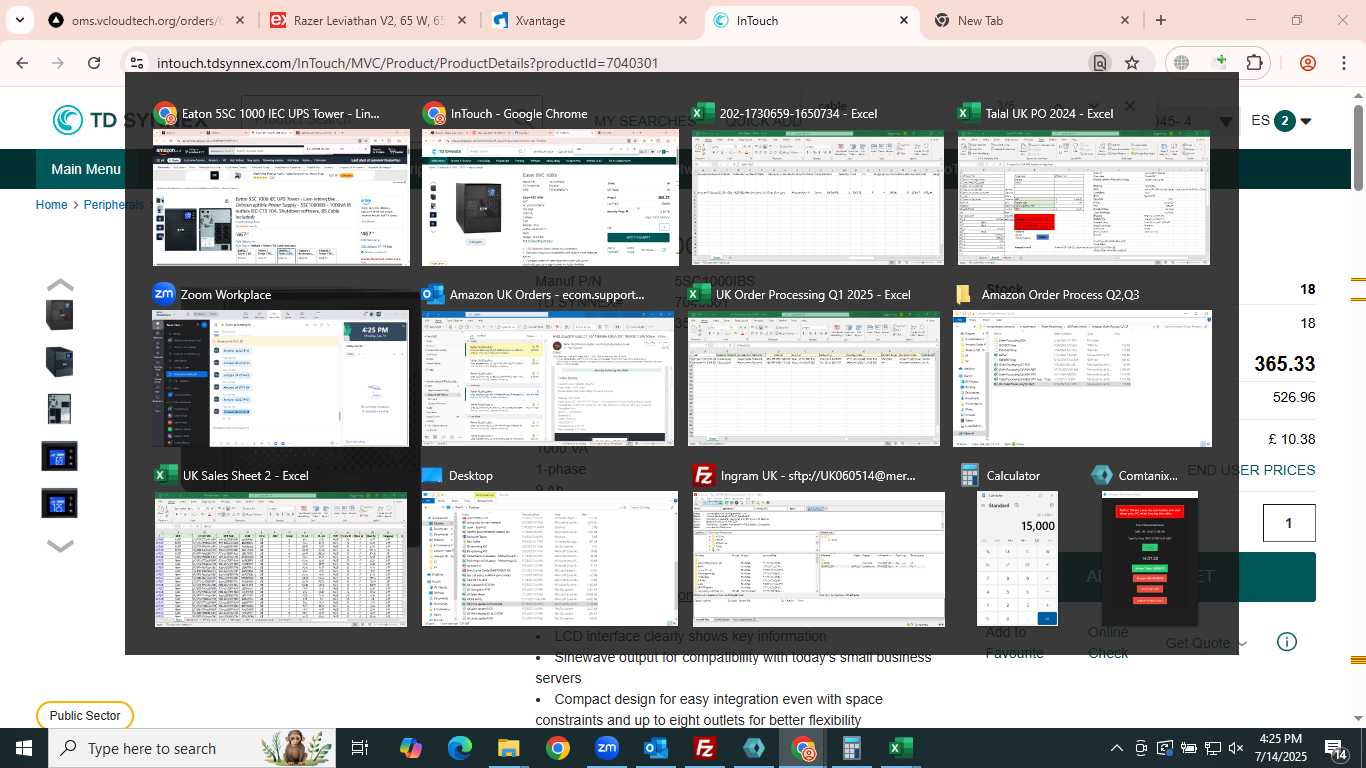Image resolution: width=1366 pixels, height=768 pixels.
Task: Open the Chrome profile avatar icon
Action: (x=1308, y=63)
